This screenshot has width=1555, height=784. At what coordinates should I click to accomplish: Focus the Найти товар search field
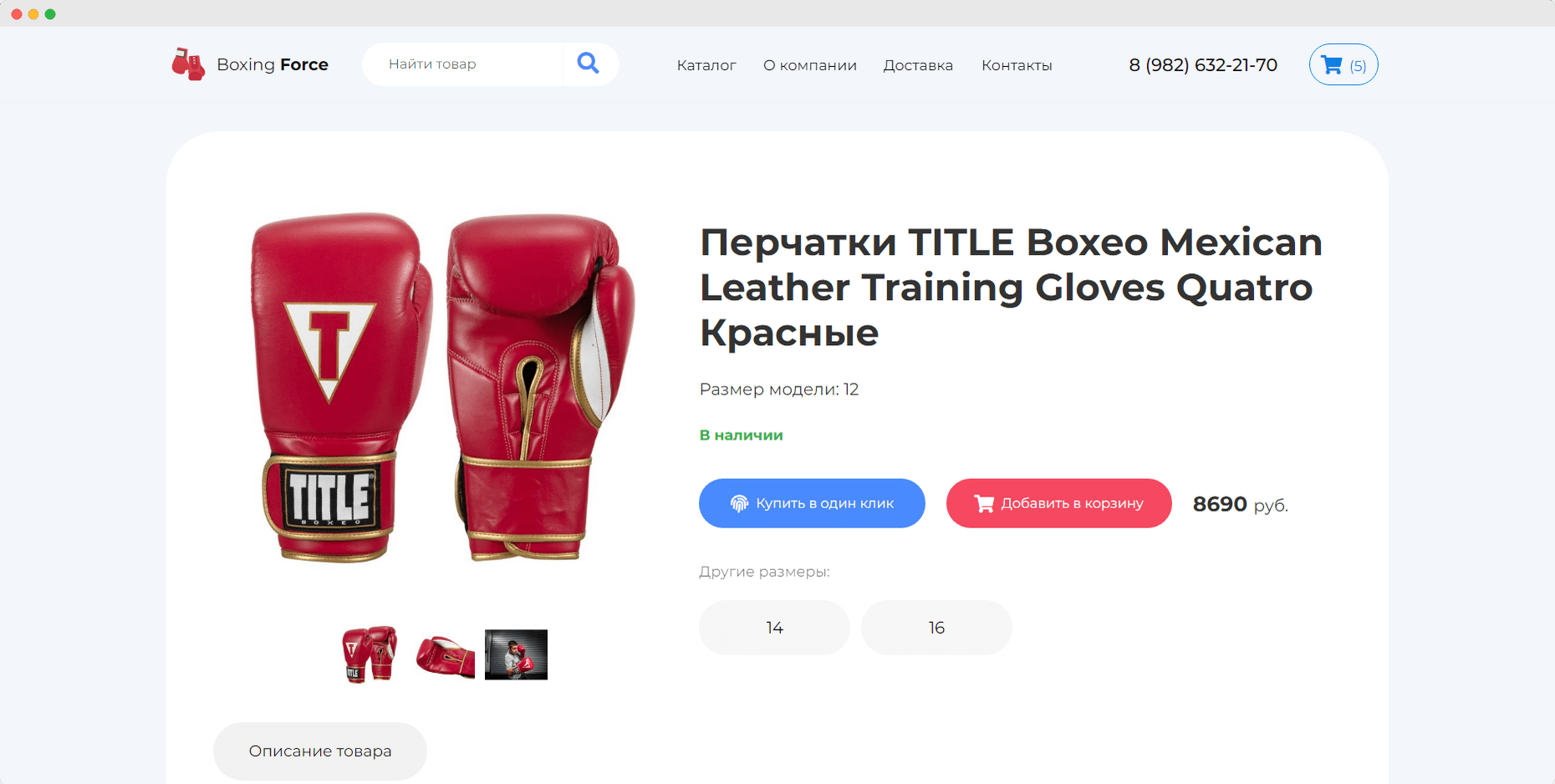(462, 64)
